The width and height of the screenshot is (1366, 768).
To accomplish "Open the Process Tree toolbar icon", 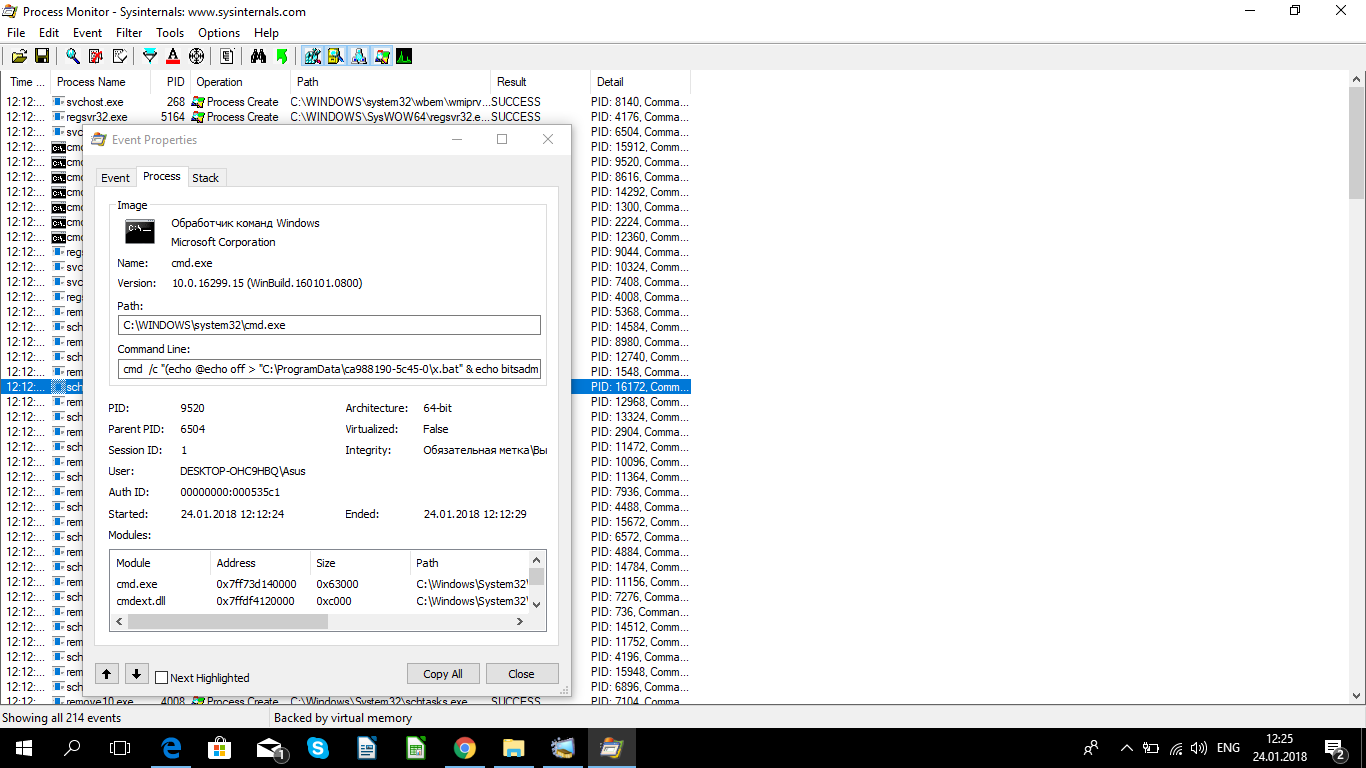I will [227, 56].
